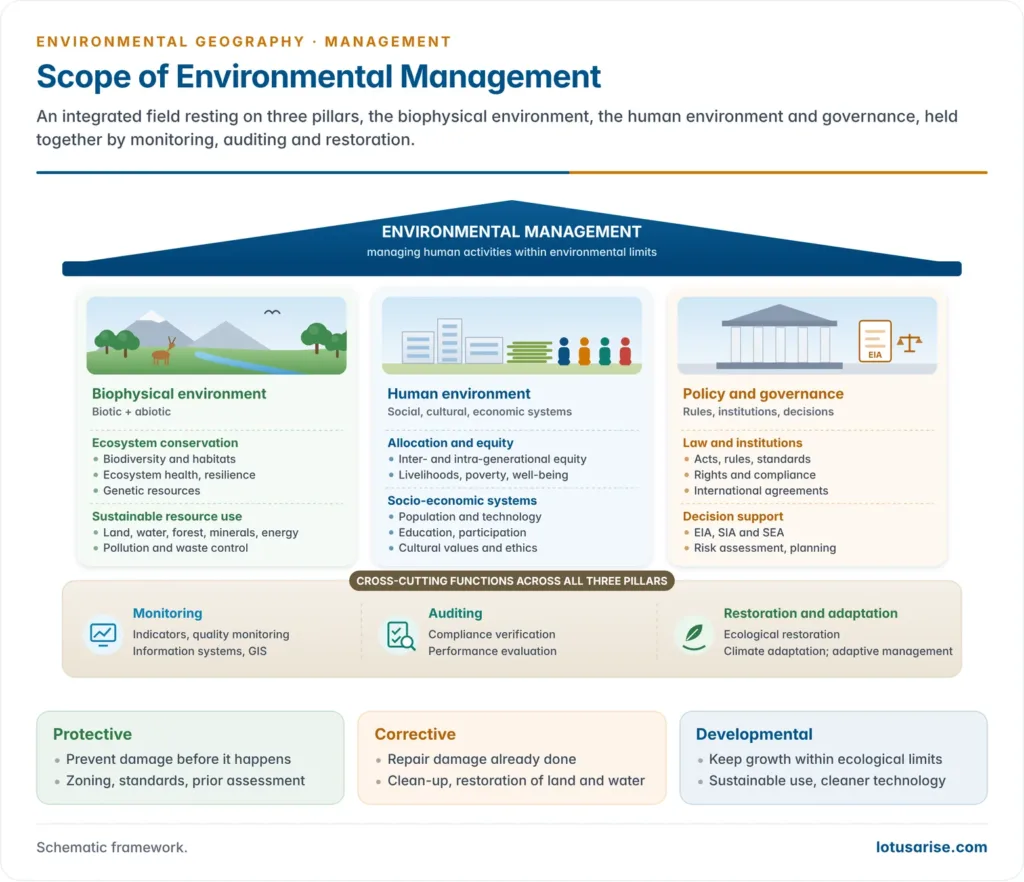Select the Developmental card heading

(754, 734)
